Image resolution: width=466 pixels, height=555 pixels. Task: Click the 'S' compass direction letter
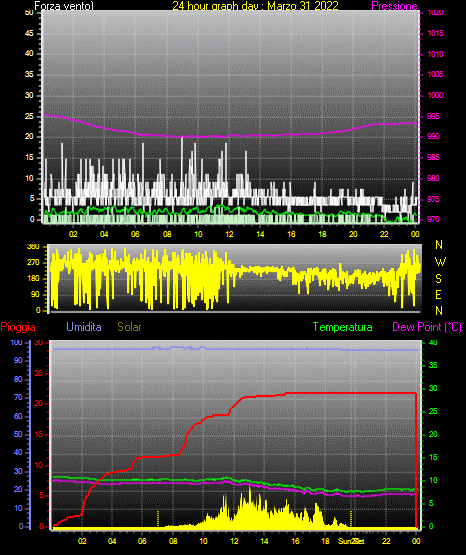(x=438, y=279)
